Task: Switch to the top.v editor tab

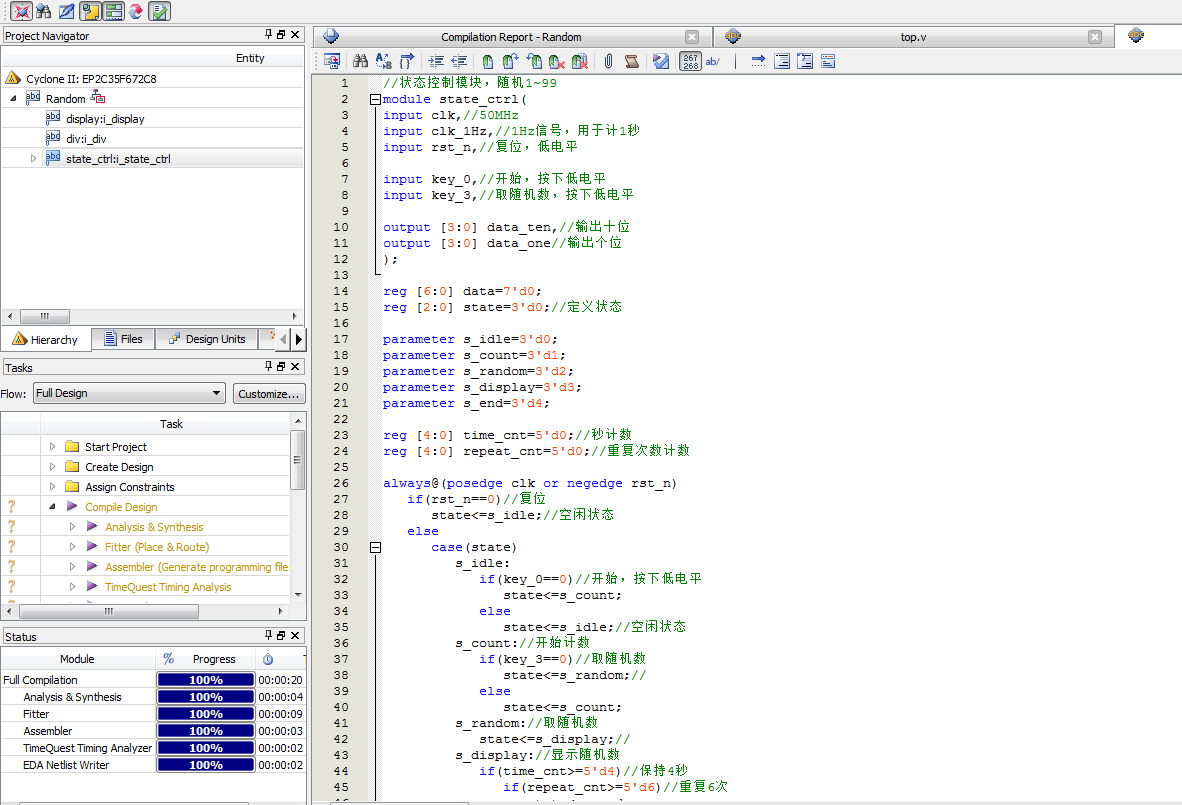Action: [912, 37]
